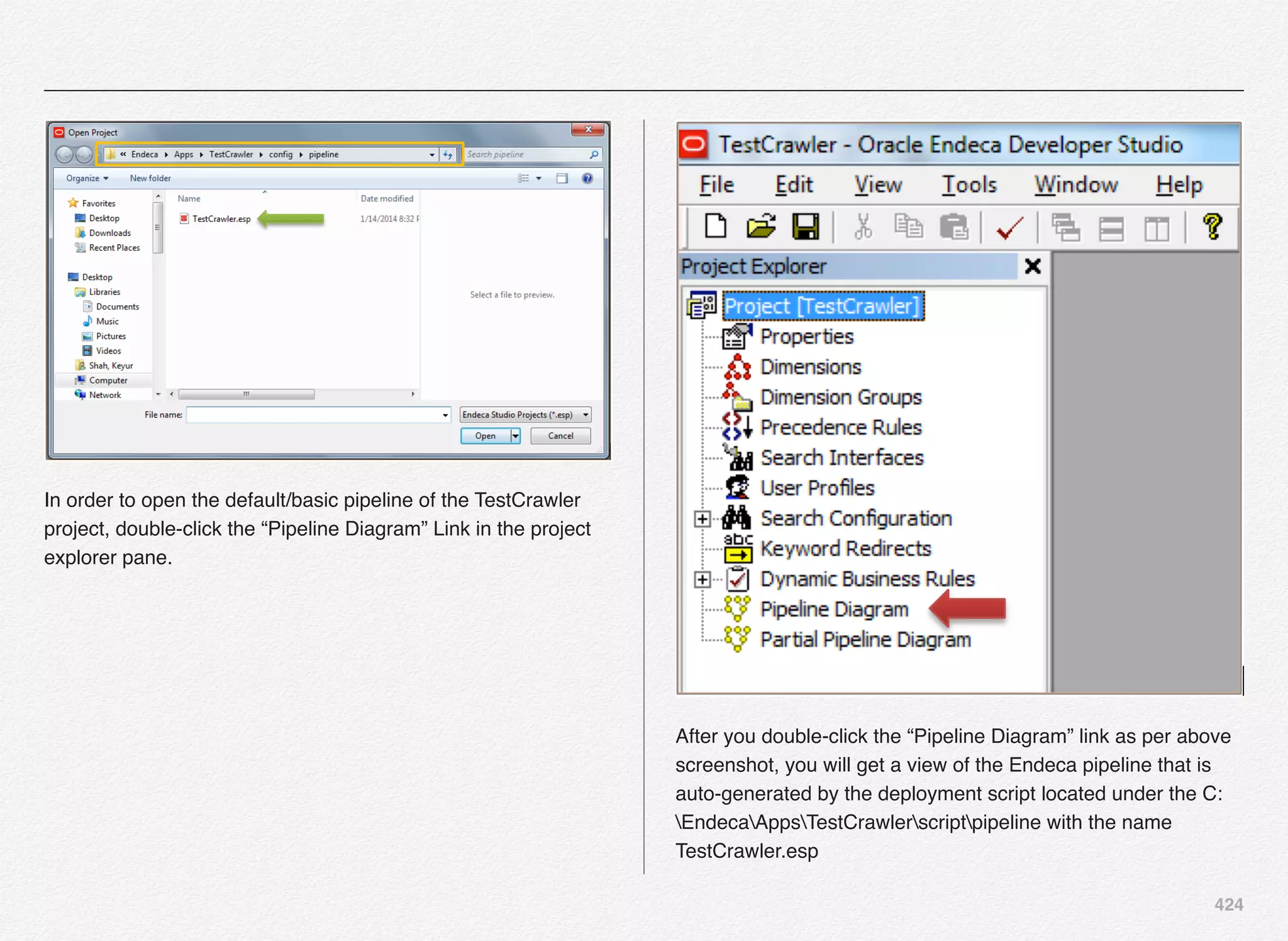Click the Back navigation button
Viewport: 1288px width, 941px height.
pos(65,154)
